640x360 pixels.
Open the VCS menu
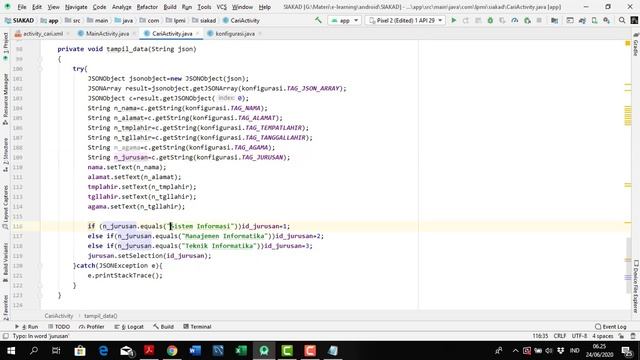pyautogui.click(x=221, y=7)
